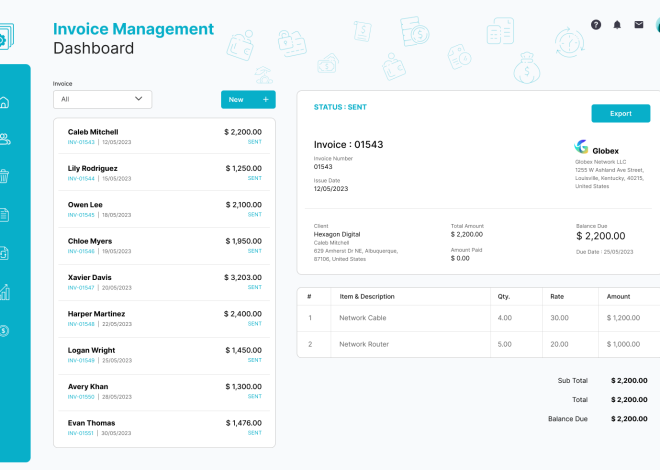Click invoice number link INV-01547
The width and height of the screenshot is (660, 470).
pyautogui.click(x=81, y=288)
